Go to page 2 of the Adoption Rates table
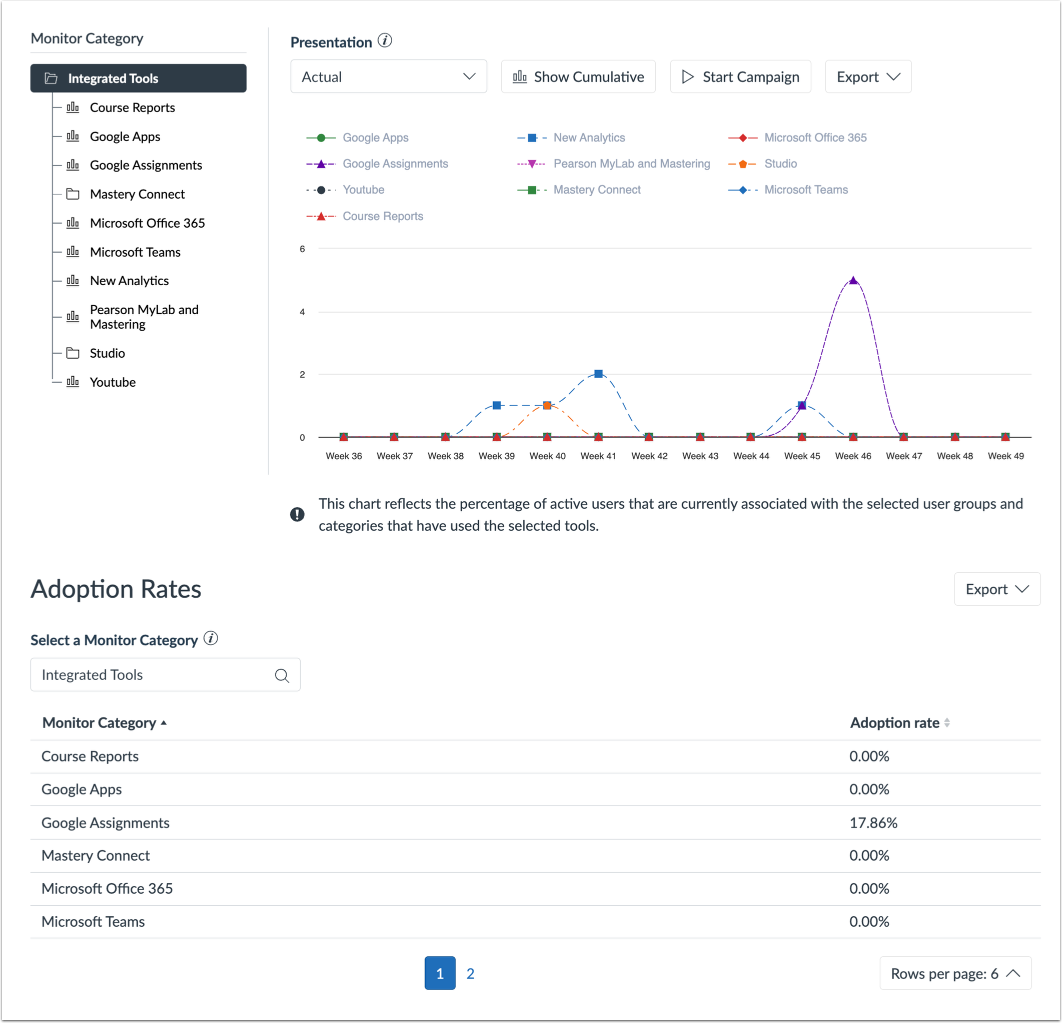 [x=470, y=972]
